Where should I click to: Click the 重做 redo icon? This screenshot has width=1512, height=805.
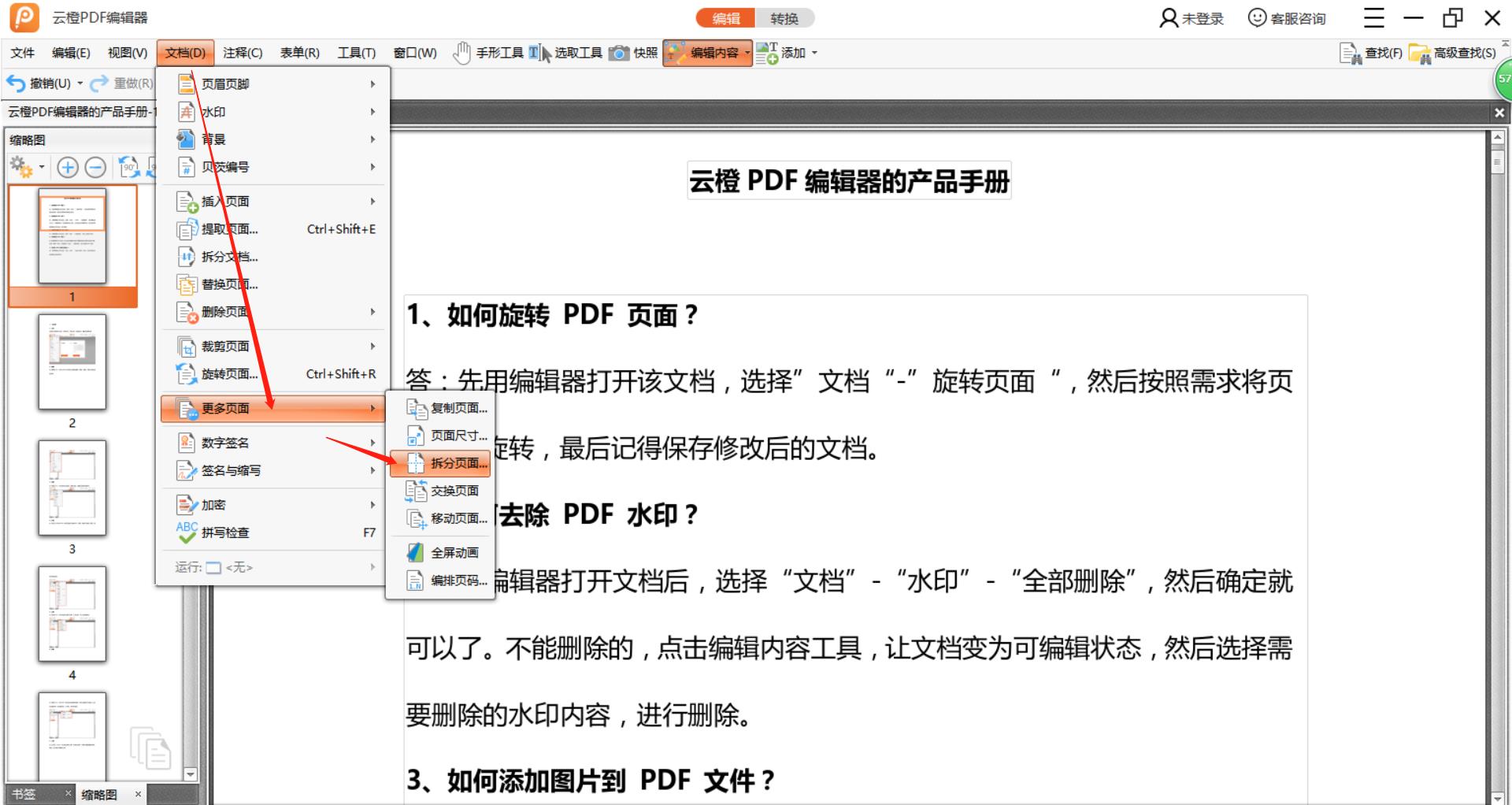tap(97, 83)
